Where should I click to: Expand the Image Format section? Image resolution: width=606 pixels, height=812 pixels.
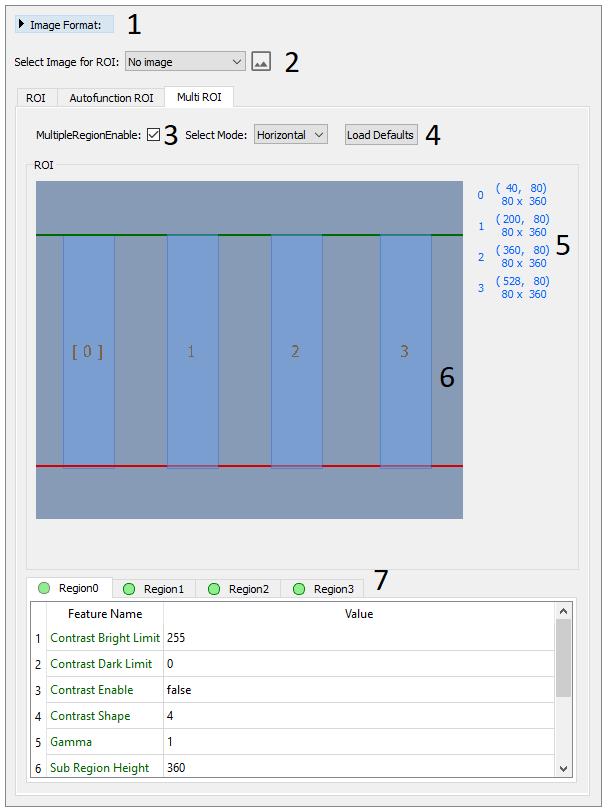click(64, 24)
